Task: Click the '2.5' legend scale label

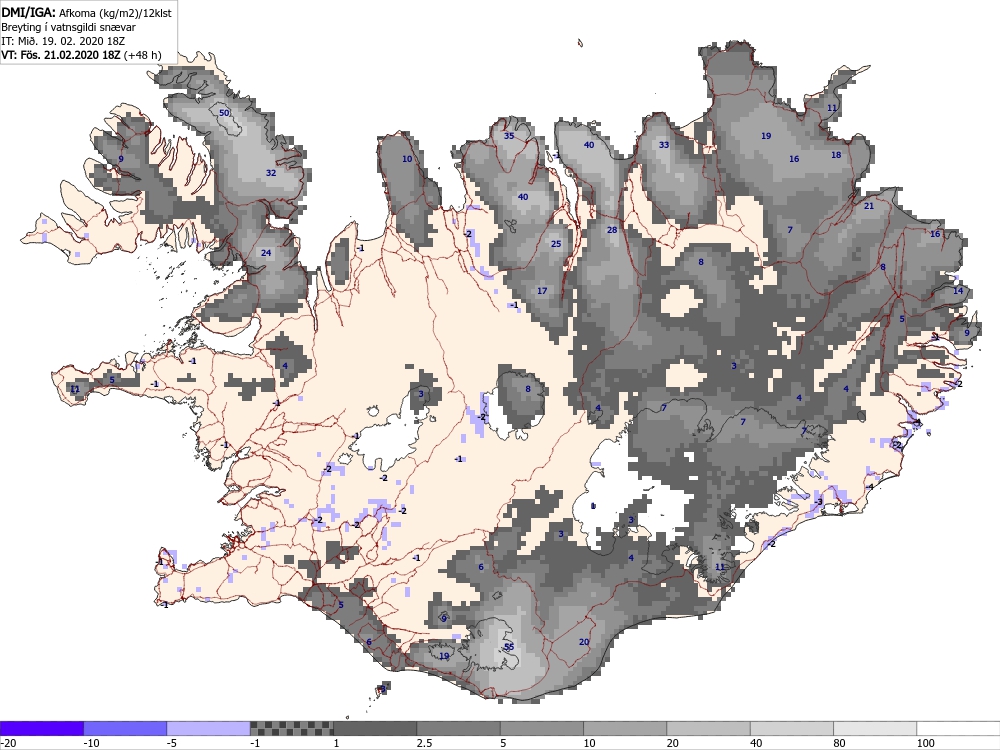Action: [424, 743]
